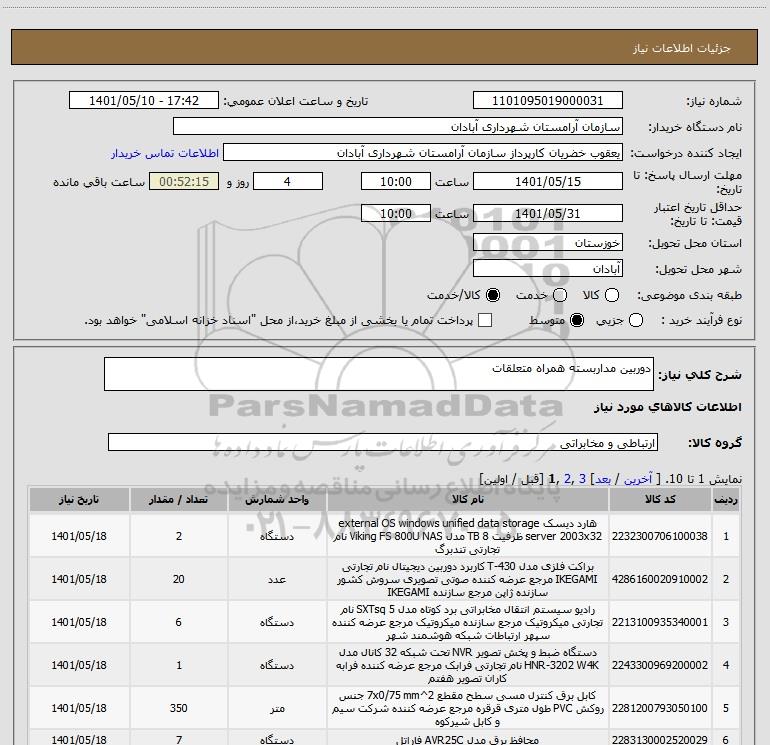Click the price validity date 1401/05/31
The height and width of the screenshot is (745, 770).
pos(548,213)
